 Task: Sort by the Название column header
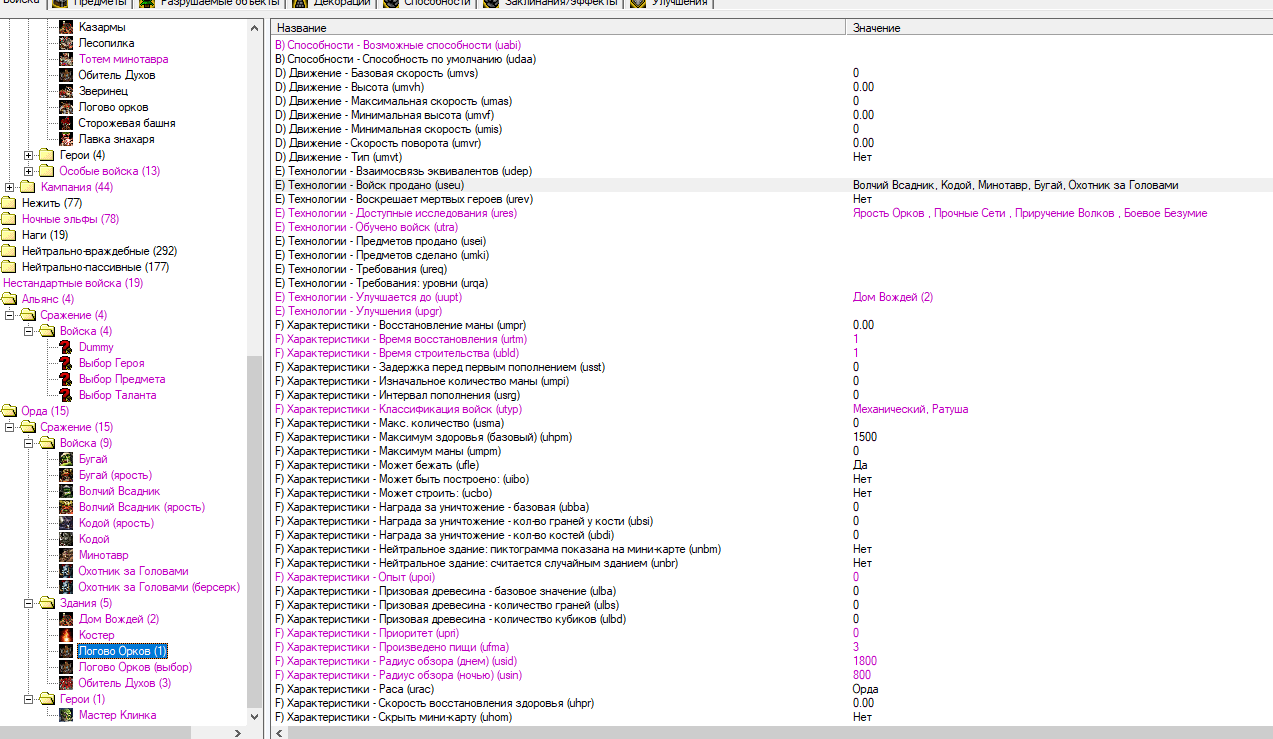pos(558,28)
